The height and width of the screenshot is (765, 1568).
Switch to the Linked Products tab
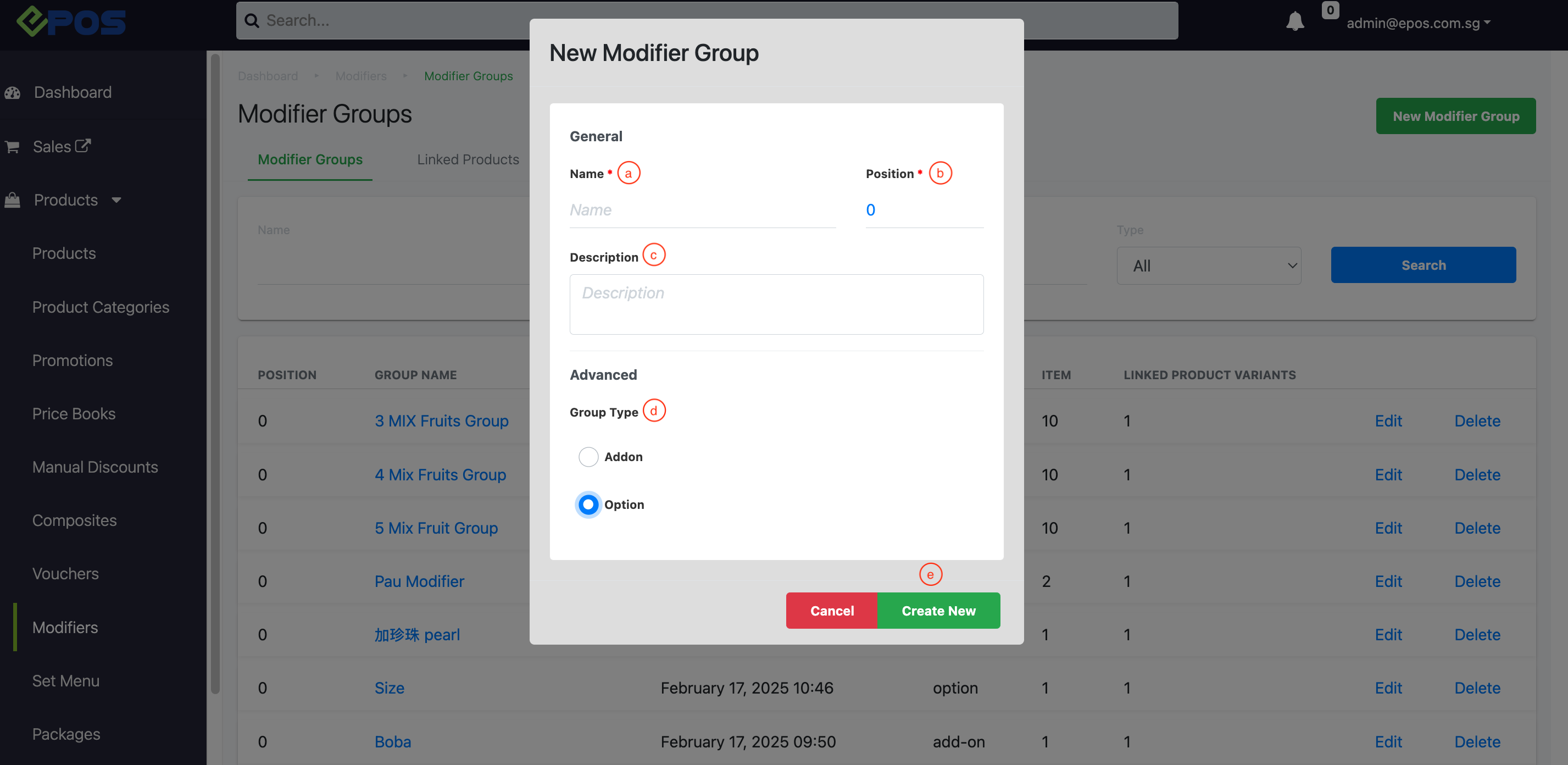(x=468, y=159)
